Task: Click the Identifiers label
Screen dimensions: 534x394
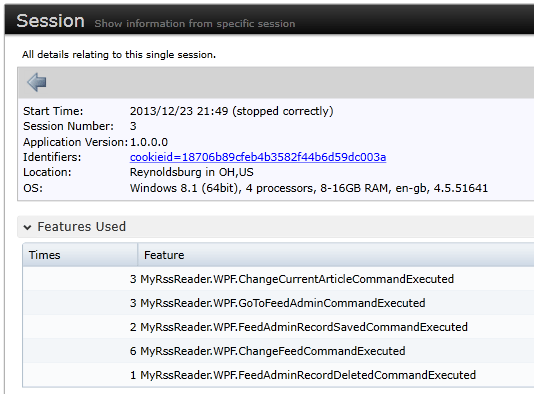Action: coord(52,157)
